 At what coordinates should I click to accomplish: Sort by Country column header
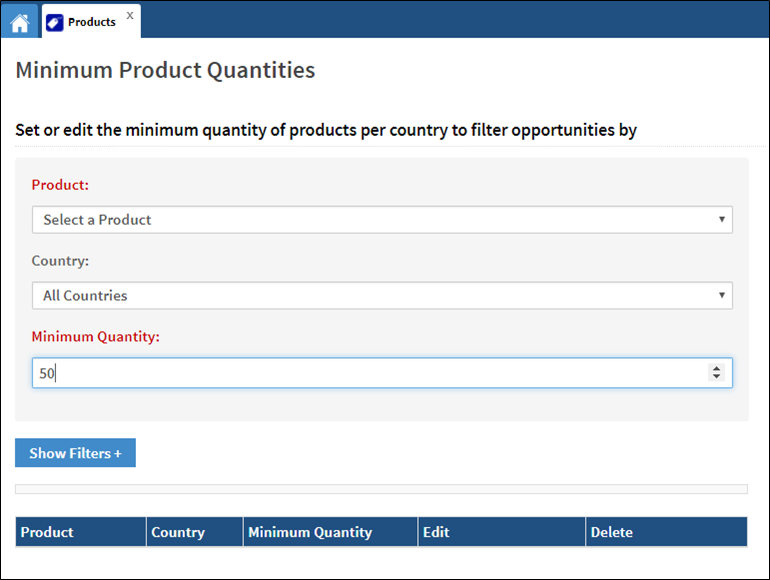tap(194, 532)
